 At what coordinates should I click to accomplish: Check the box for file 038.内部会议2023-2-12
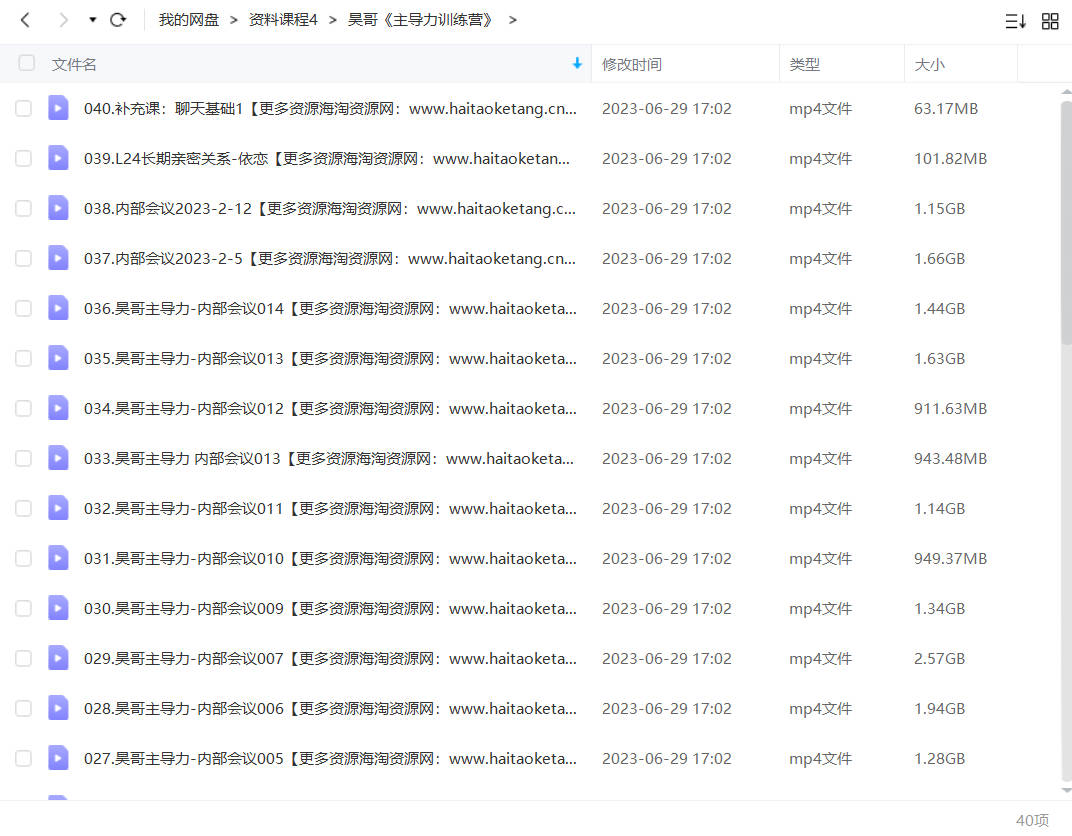[x=23, y=208]
